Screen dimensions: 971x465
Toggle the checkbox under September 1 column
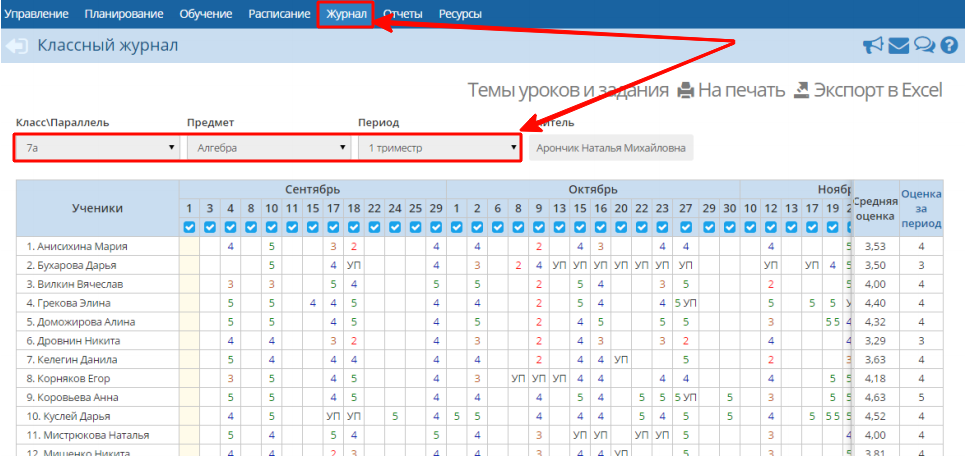pos(189,227)
